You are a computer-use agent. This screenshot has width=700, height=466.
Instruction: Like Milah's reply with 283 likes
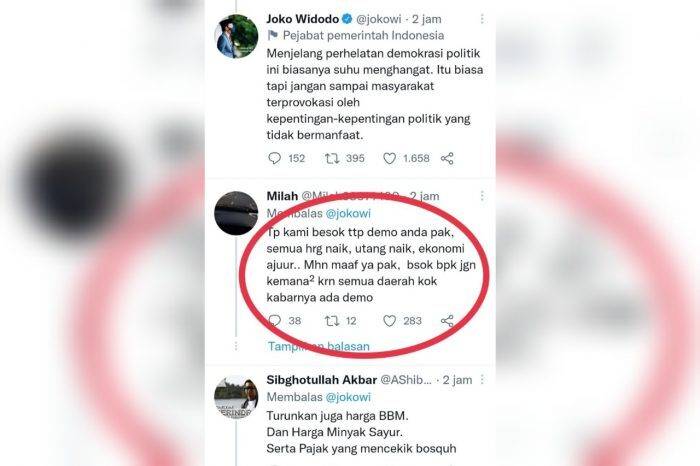[389, 321]
